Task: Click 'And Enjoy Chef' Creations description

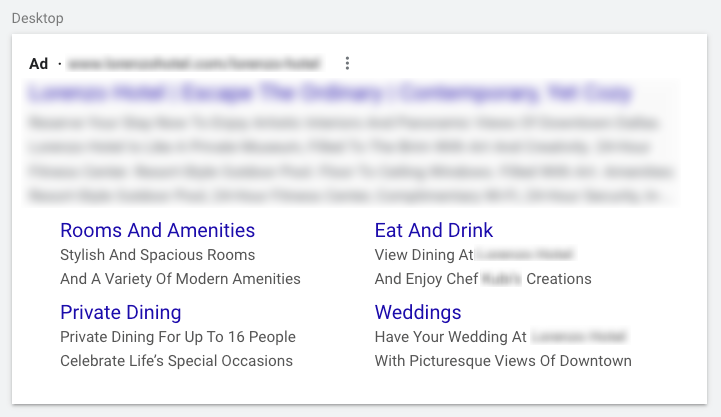Action: (483, 279)
